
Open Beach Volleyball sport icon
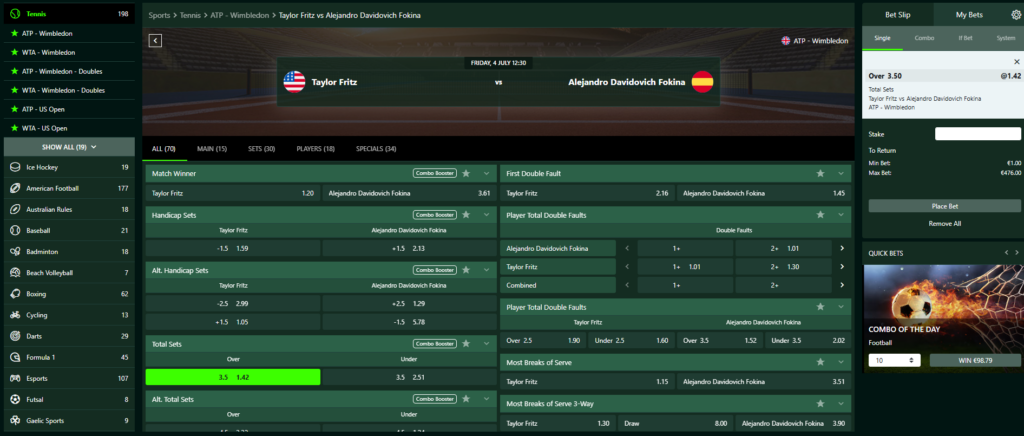point(15,273)
